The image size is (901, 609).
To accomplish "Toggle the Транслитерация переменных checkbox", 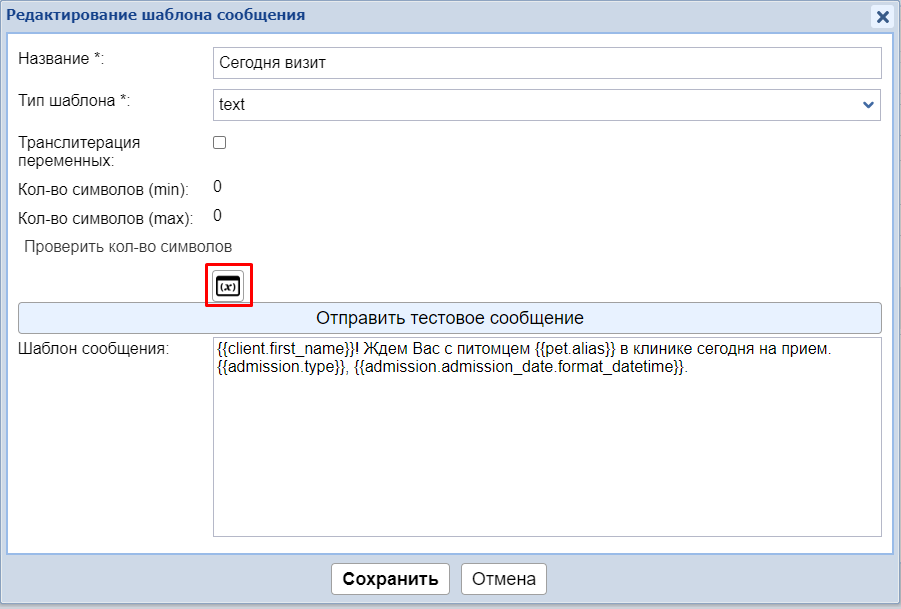I will 220,143.
